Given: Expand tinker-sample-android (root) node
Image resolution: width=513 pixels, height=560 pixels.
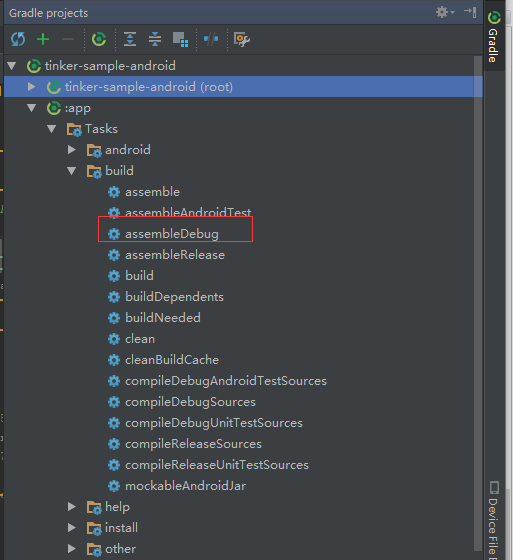Looking at the screenshot, I should pyautogui.click(x=32, y=87).
